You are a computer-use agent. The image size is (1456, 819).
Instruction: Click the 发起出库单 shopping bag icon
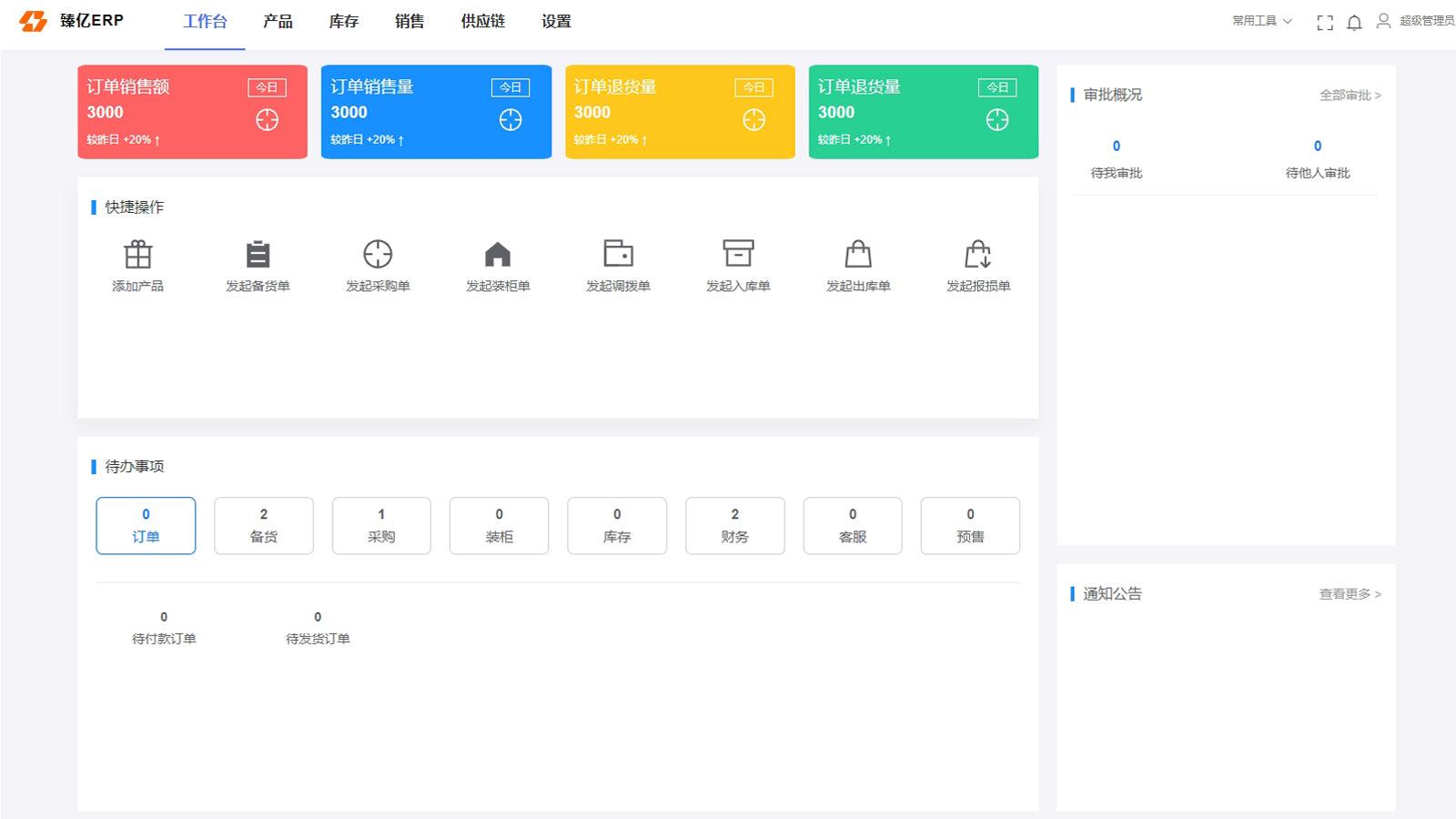(x=856, y=254)
